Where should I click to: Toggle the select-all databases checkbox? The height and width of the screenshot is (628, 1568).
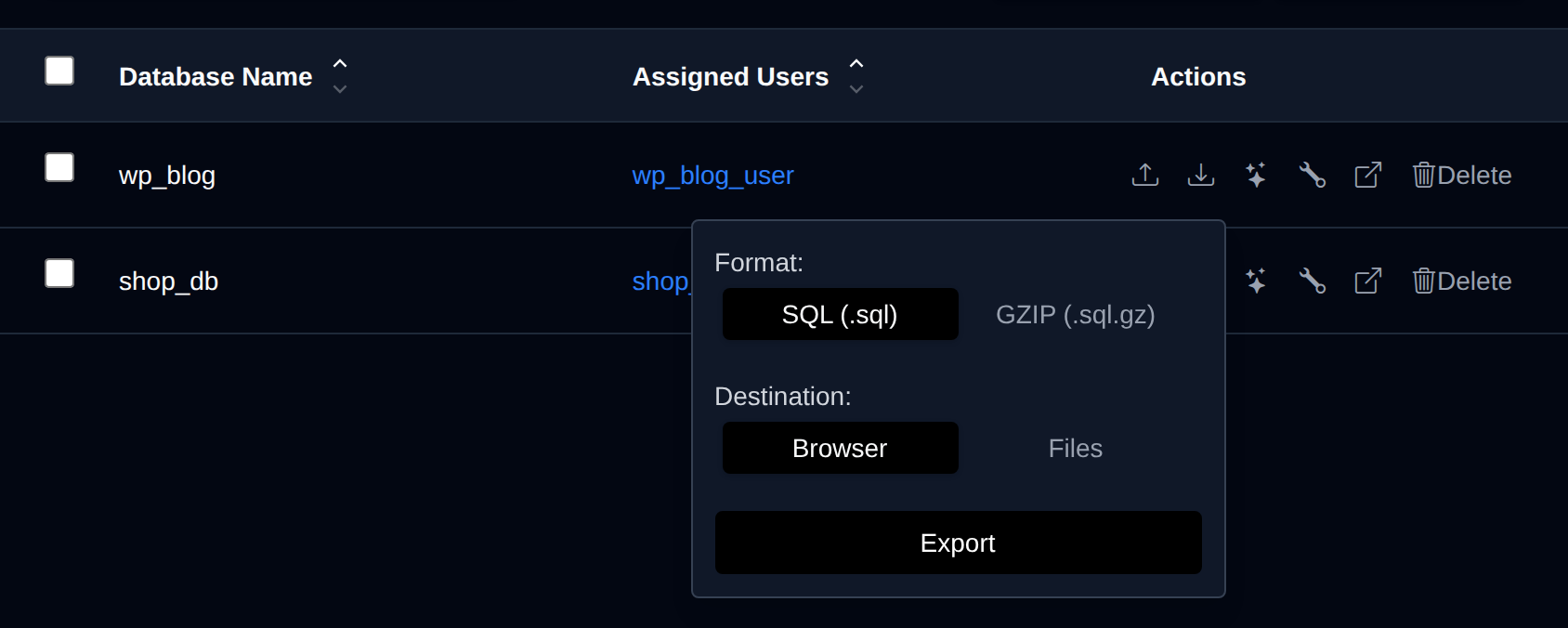59,71
